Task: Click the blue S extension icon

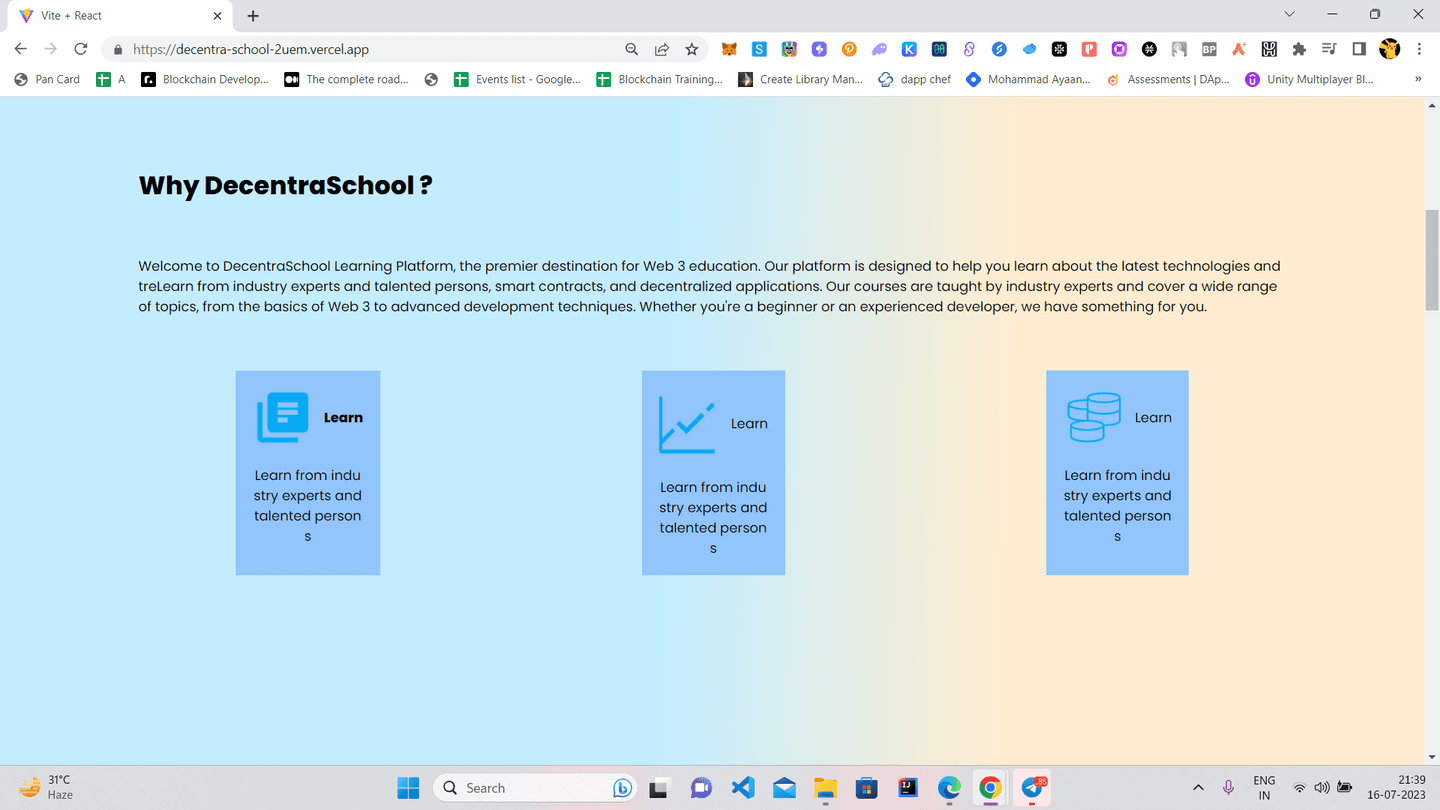Action: click(x=760, y=49)
